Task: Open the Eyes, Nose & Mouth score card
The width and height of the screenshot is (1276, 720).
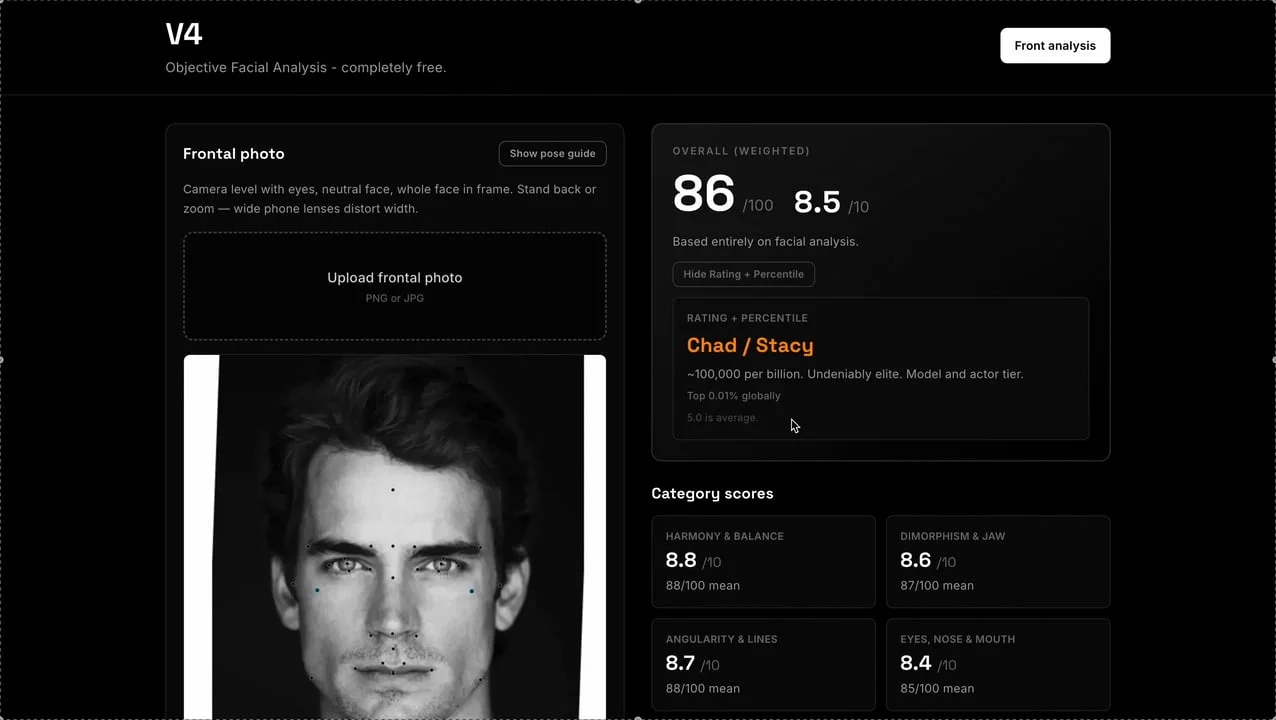Action: [x=997, y=664]
